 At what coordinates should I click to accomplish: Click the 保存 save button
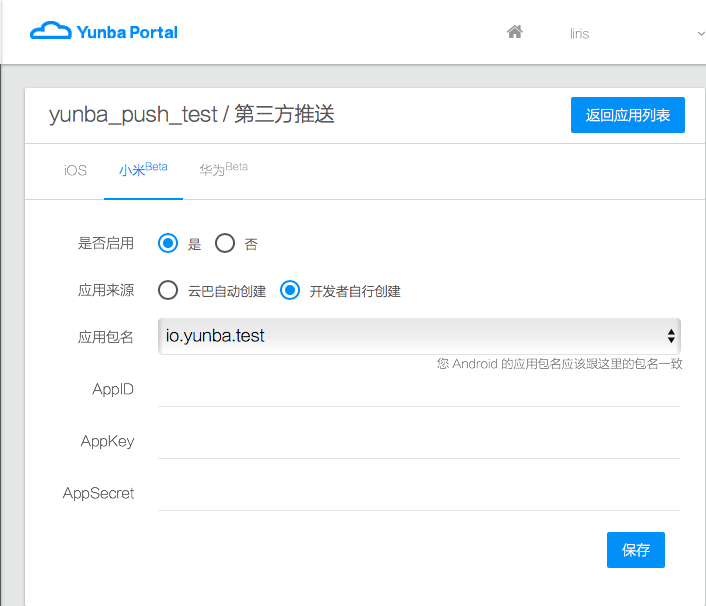tap(636, 550)
